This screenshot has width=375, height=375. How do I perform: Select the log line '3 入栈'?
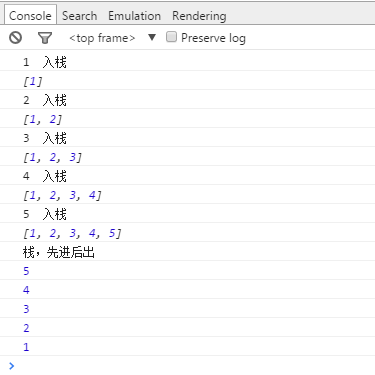pos(187,138)
